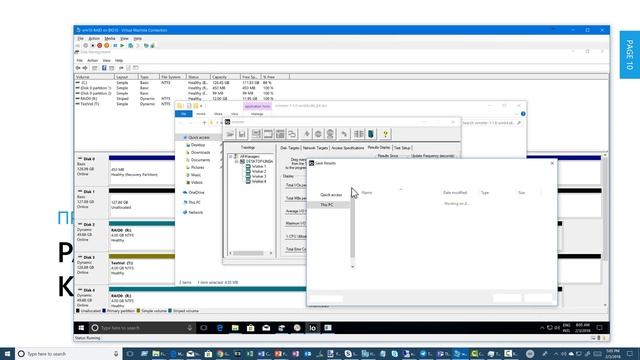Click Iometer's Save (floppy disk) toolbar icon
The image size is (640, 360).
[x=242, y=134]
